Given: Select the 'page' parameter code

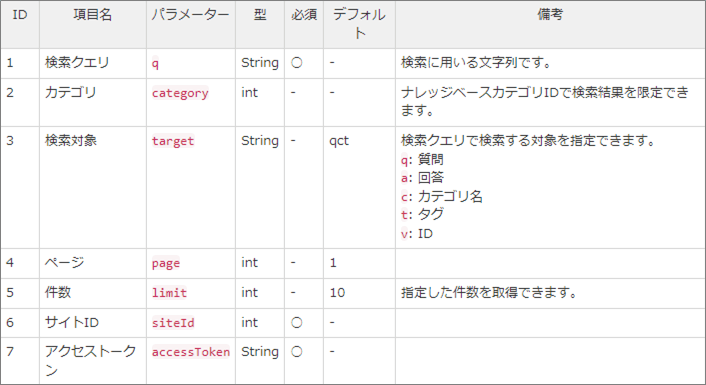Looking at the screenshot, I should 166,263.
